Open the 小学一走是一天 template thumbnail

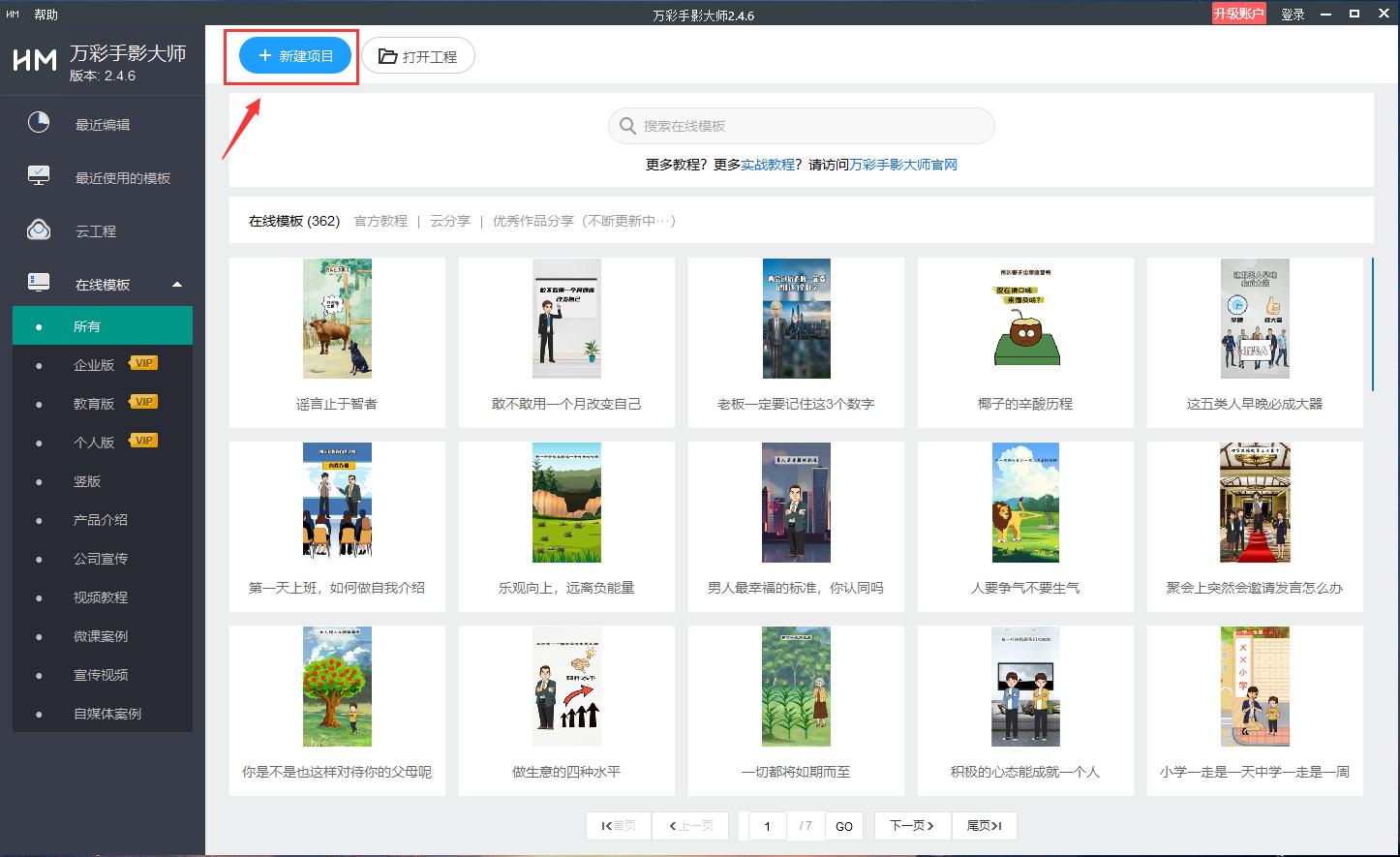tap(1255, 687)
